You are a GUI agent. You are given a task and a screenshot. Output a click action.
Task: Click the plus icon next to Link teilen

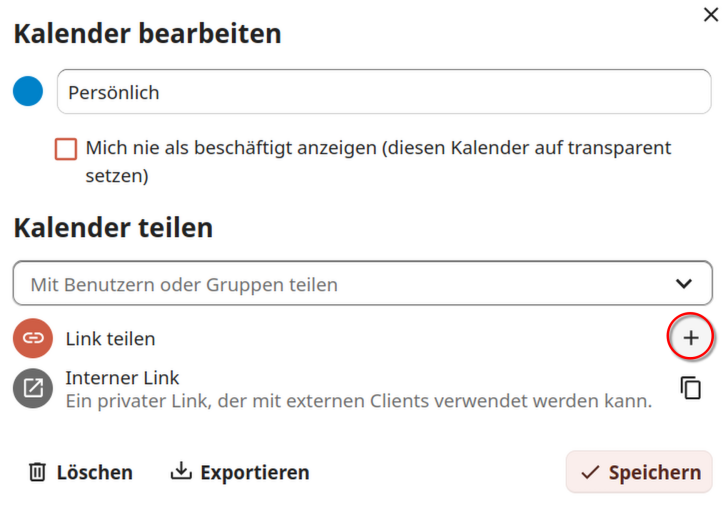click(690, 338)
